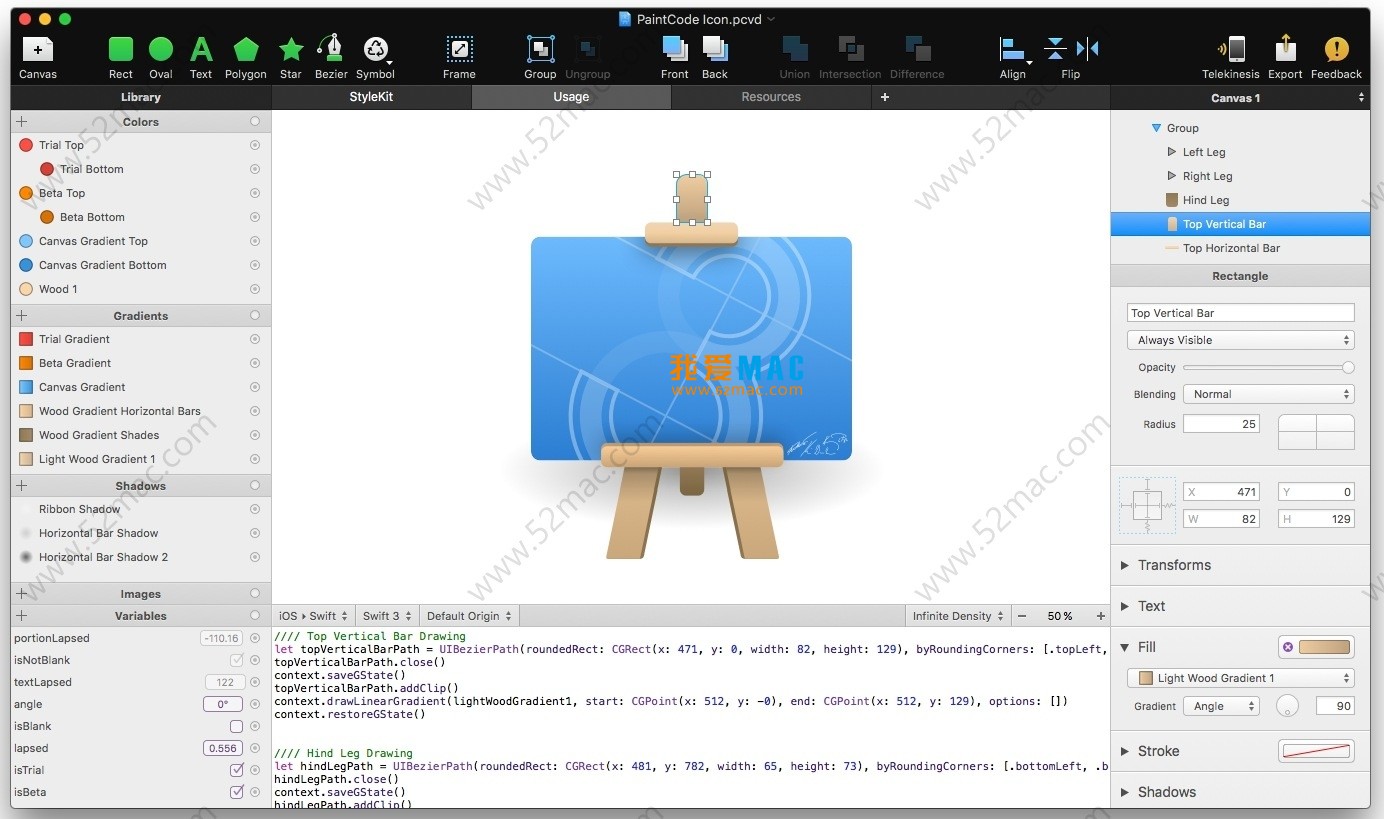Select Horizontal Bar Shadow 2 item
Screen dimensions: 1384x819
click(140, 557)
